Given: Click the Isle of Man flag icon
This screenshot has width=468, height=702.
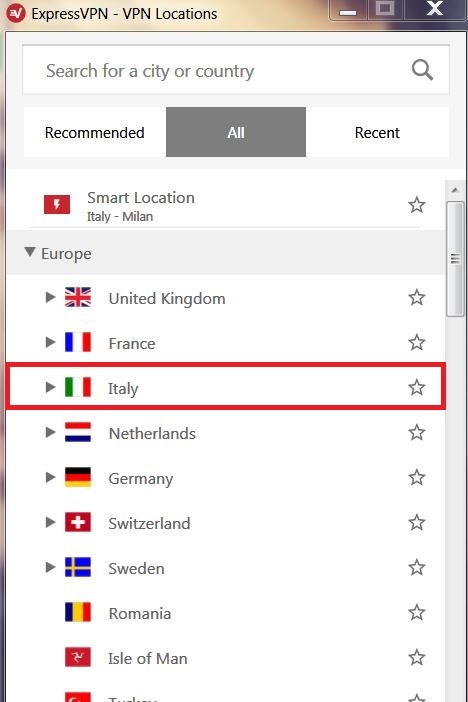Looking at the screenshot, I should (78, 657).
